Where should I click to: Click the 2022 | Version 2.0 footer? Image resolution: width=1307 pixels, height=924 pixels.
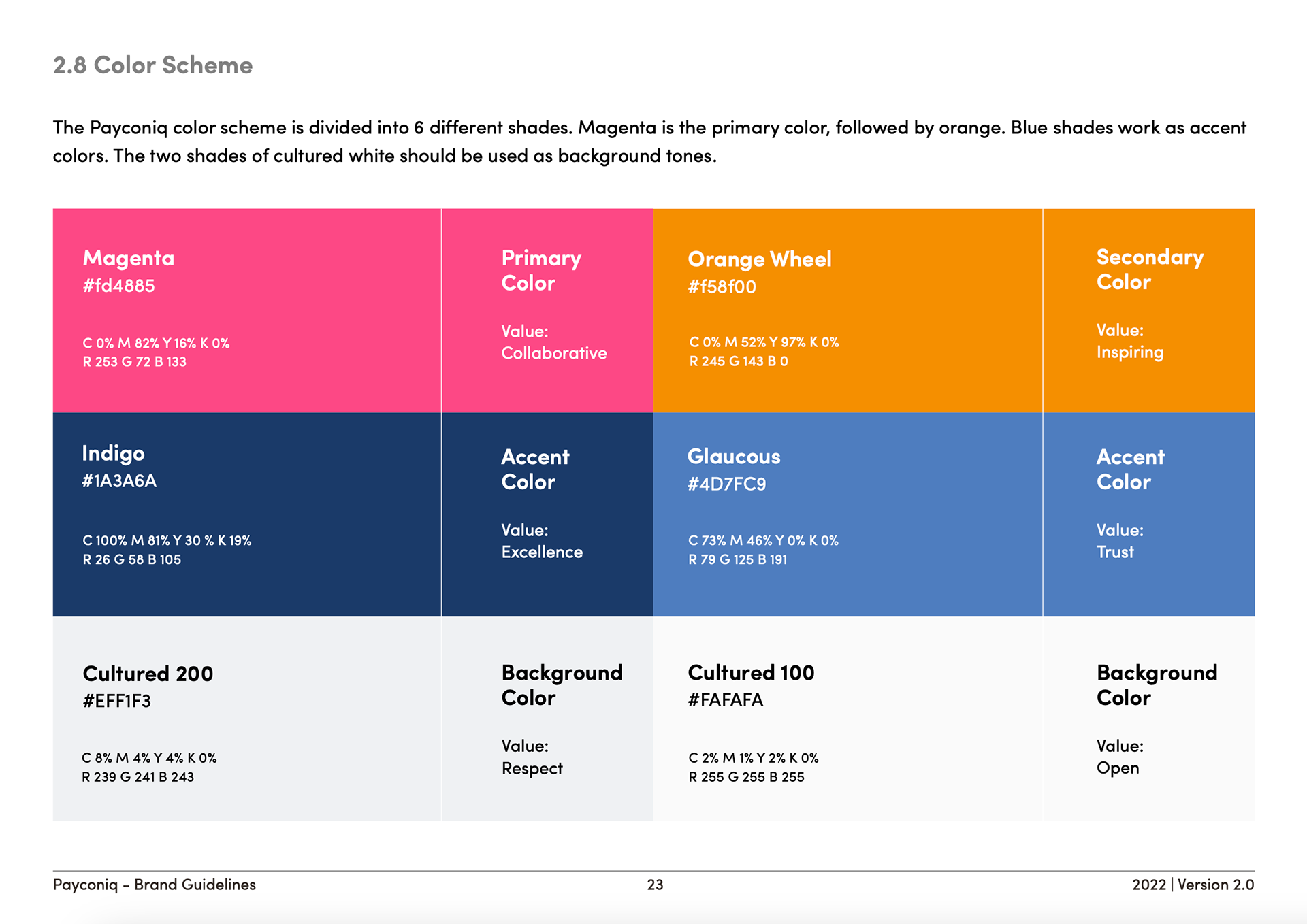point(1193,885)
